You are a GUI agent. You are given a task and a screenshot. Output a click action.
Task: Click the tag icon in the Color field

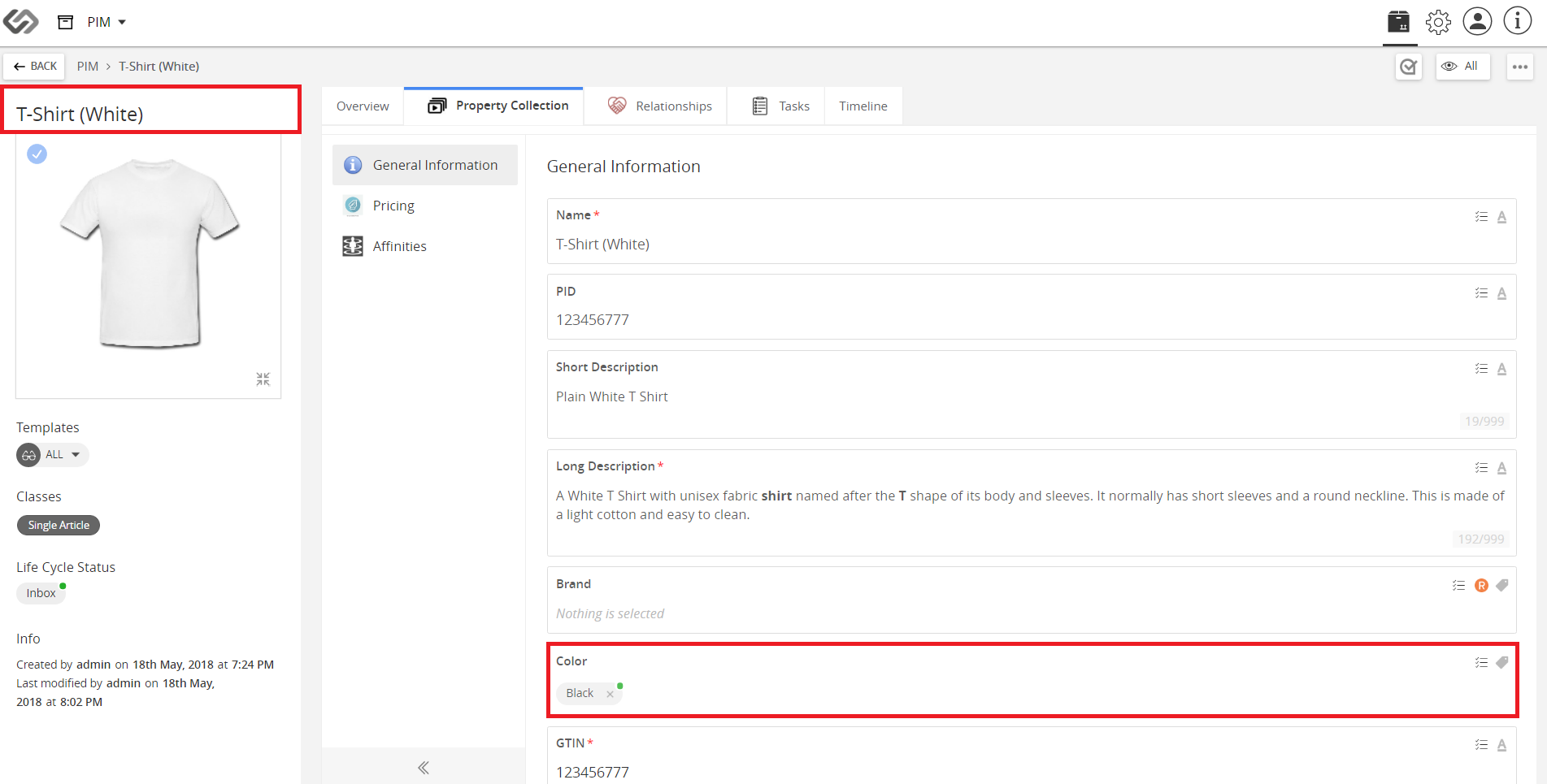pos(1501,662)
